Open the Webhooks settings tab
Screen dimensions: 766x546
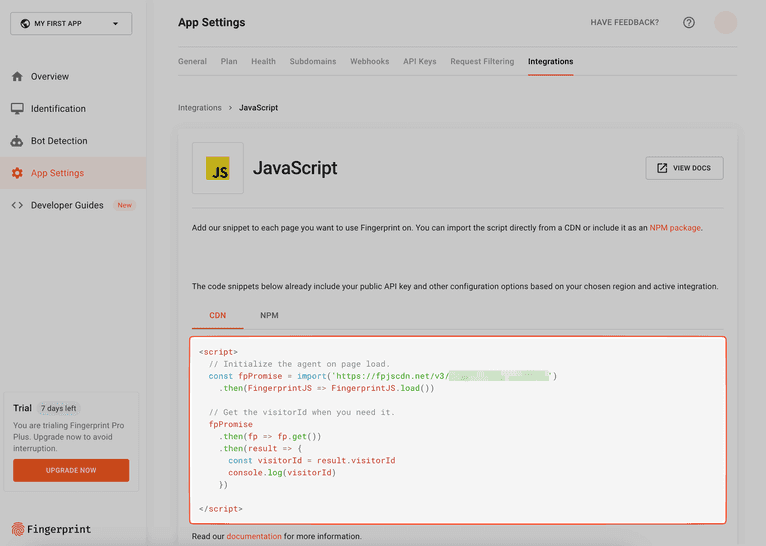[x=369, y=62]
